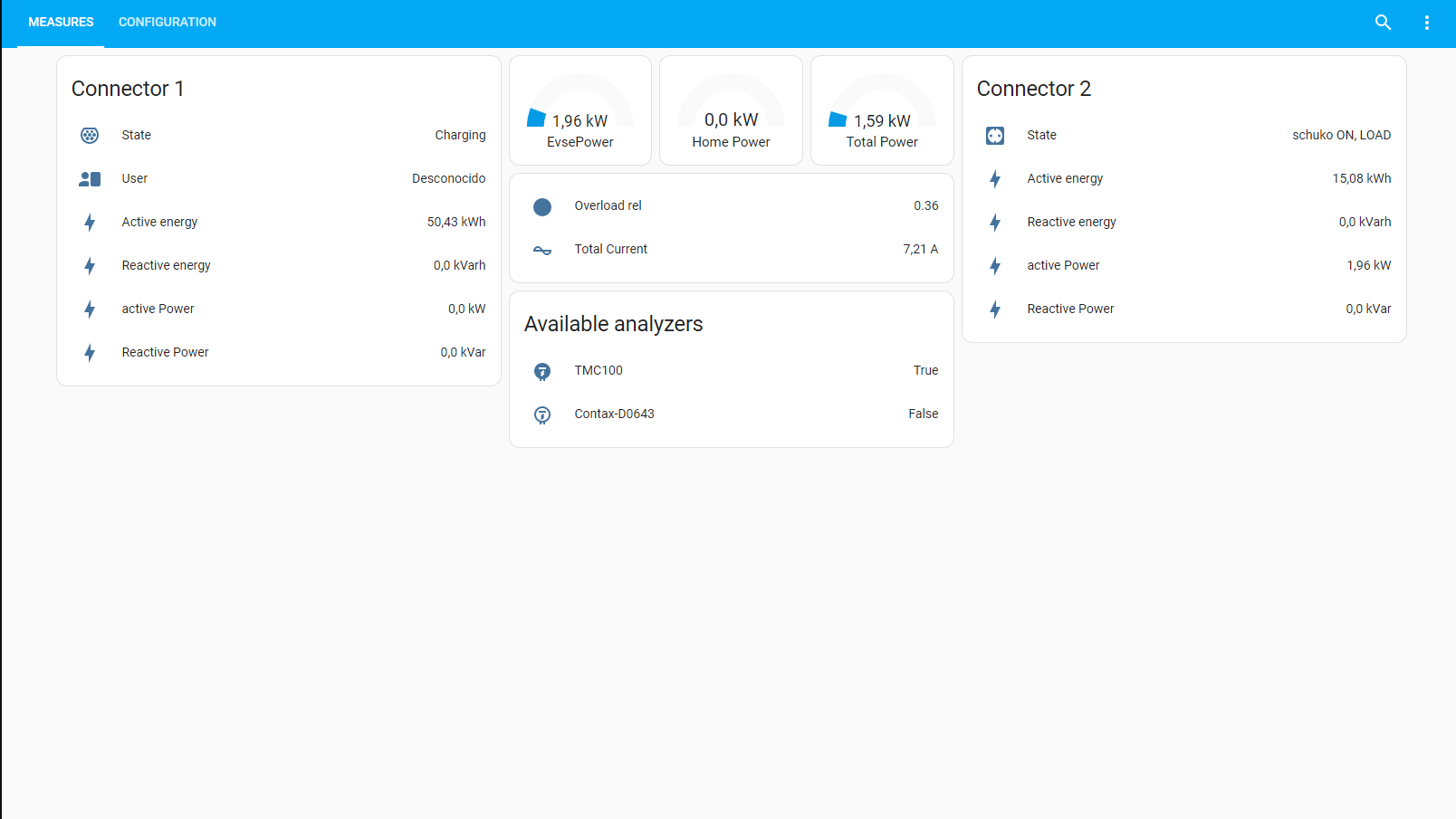Click Connector 2 Active energy bolt icon
This screenshot has width=1456, height=819.
pyautogui.click(x=995, y=179)
